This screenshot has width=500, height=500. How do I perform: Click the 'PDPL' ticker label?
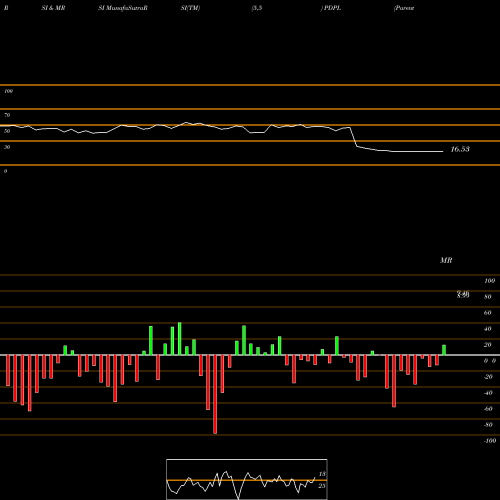pyautogui.click(x=332, y=8)
